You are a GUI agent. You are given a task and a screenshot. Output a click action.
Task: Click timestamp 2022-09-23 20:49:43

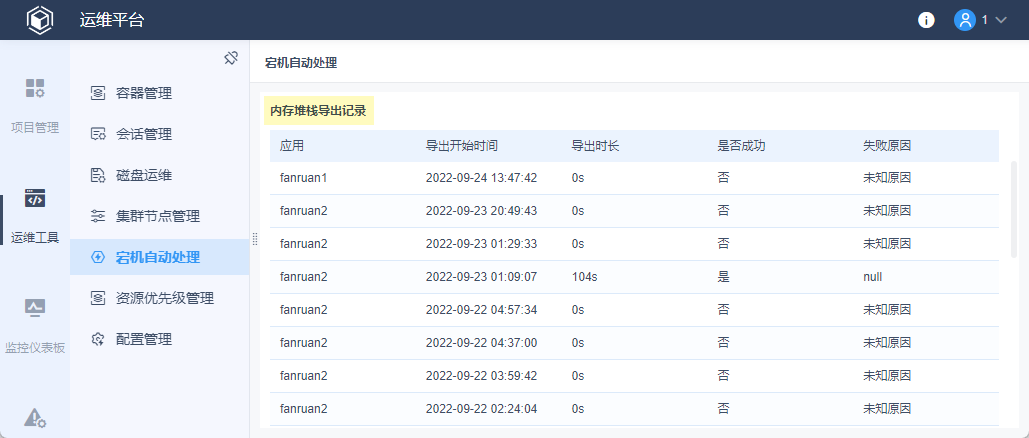point(482,211)
